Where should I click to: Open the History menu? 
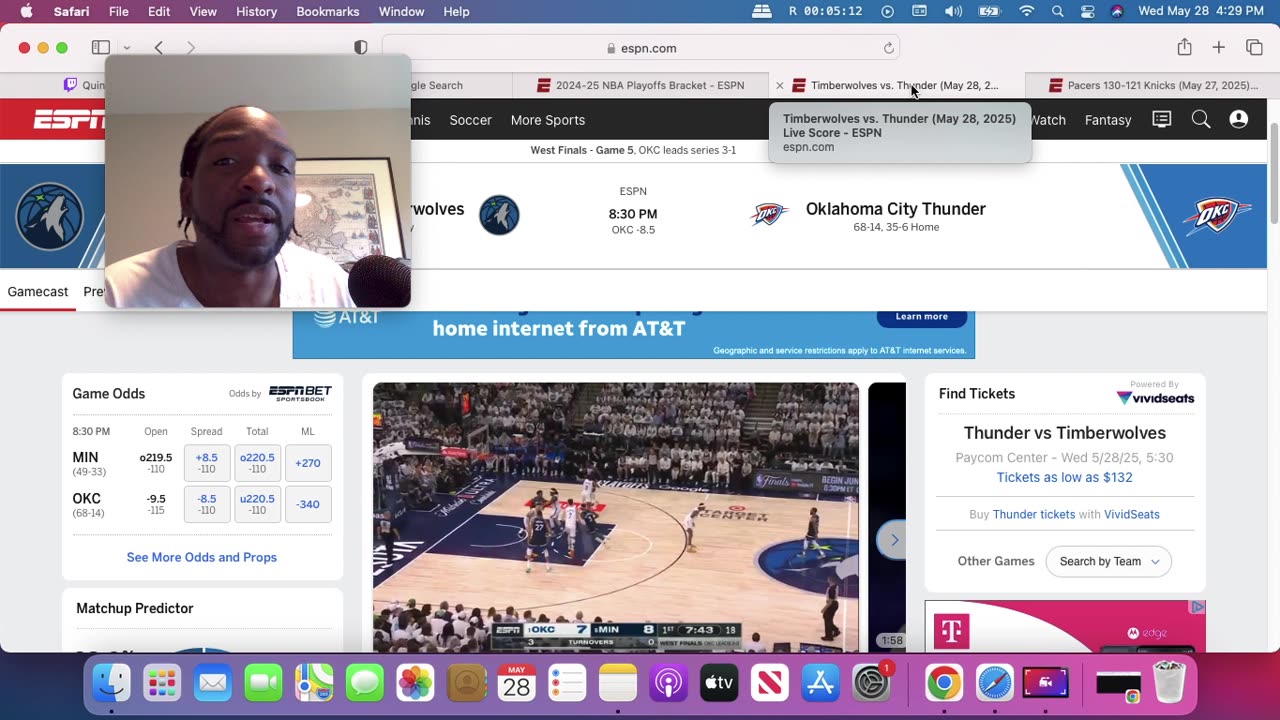point(256,11)
